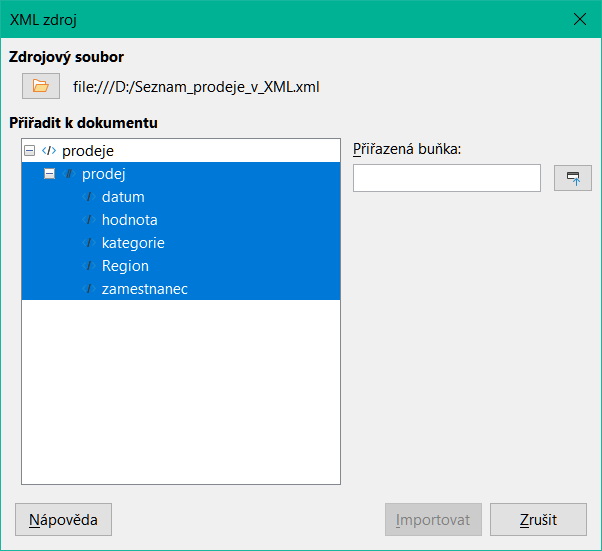Open the source file browse folder icon
Image resolution: width=602 pixels, height=551 pixels.
[x=41, y=86]
